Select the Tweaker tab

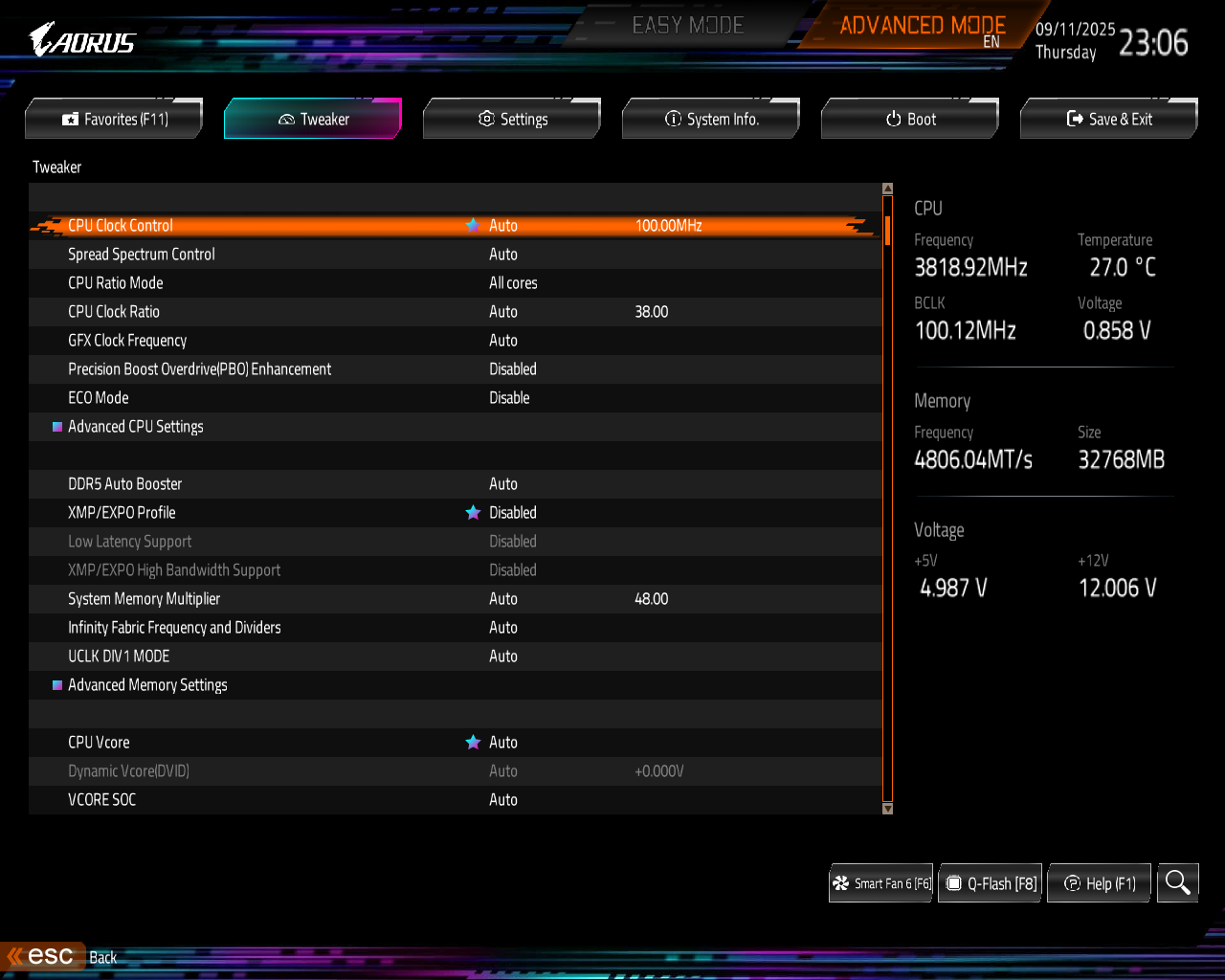[313, 119]
